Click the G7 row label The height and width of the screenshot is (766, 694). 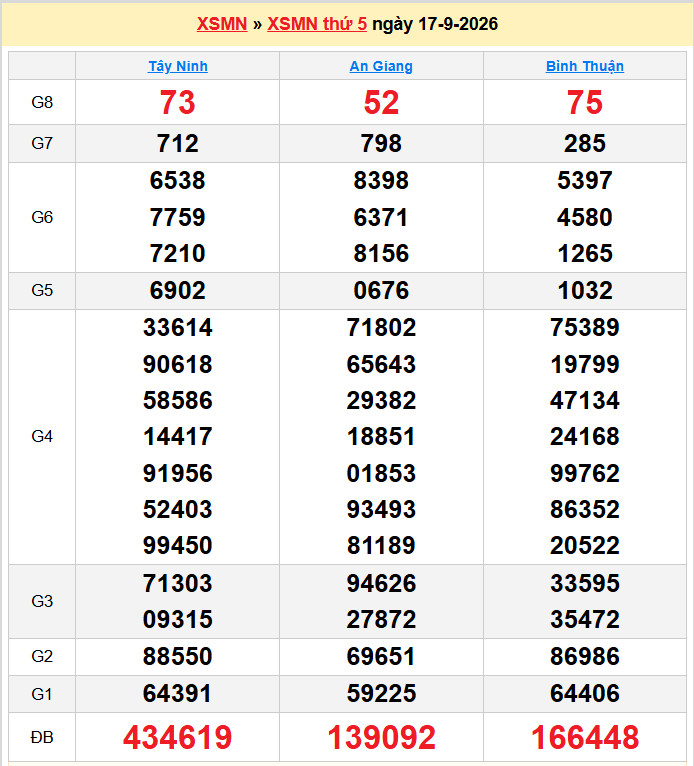42,144
